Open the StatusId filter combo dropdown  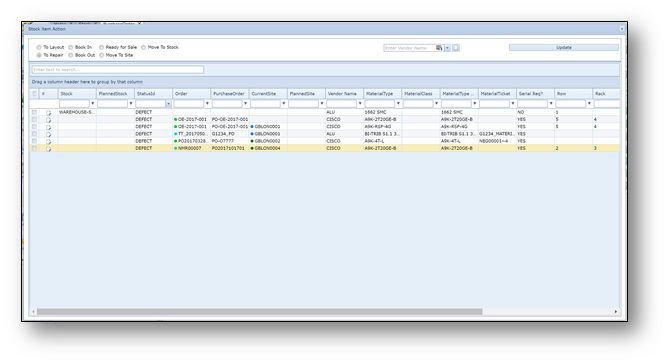point(168,104)
